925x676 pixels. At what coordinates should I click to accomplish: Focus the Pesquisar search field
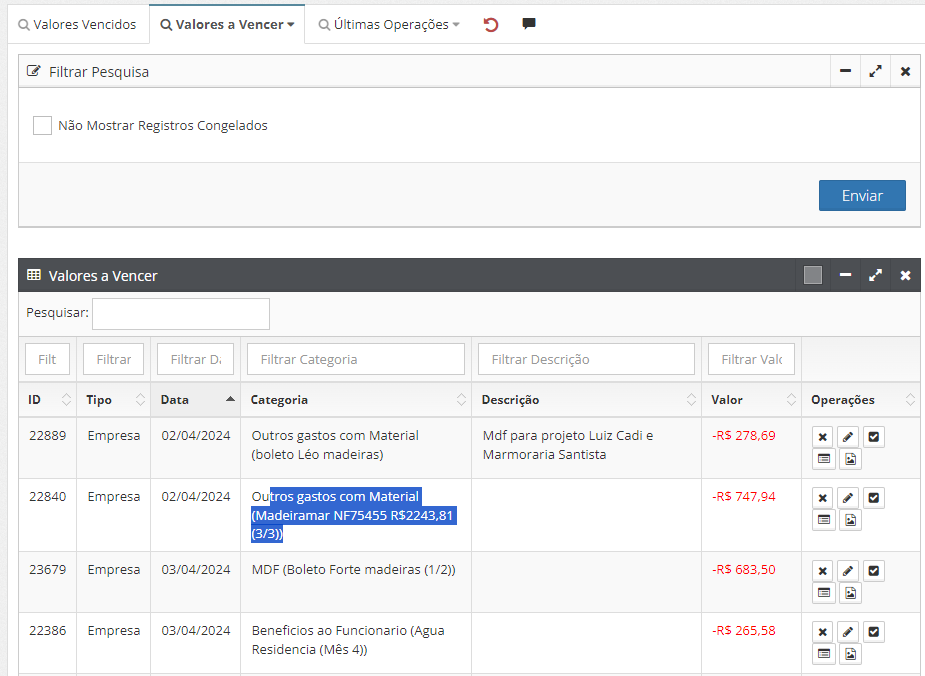tap(181, 314)
